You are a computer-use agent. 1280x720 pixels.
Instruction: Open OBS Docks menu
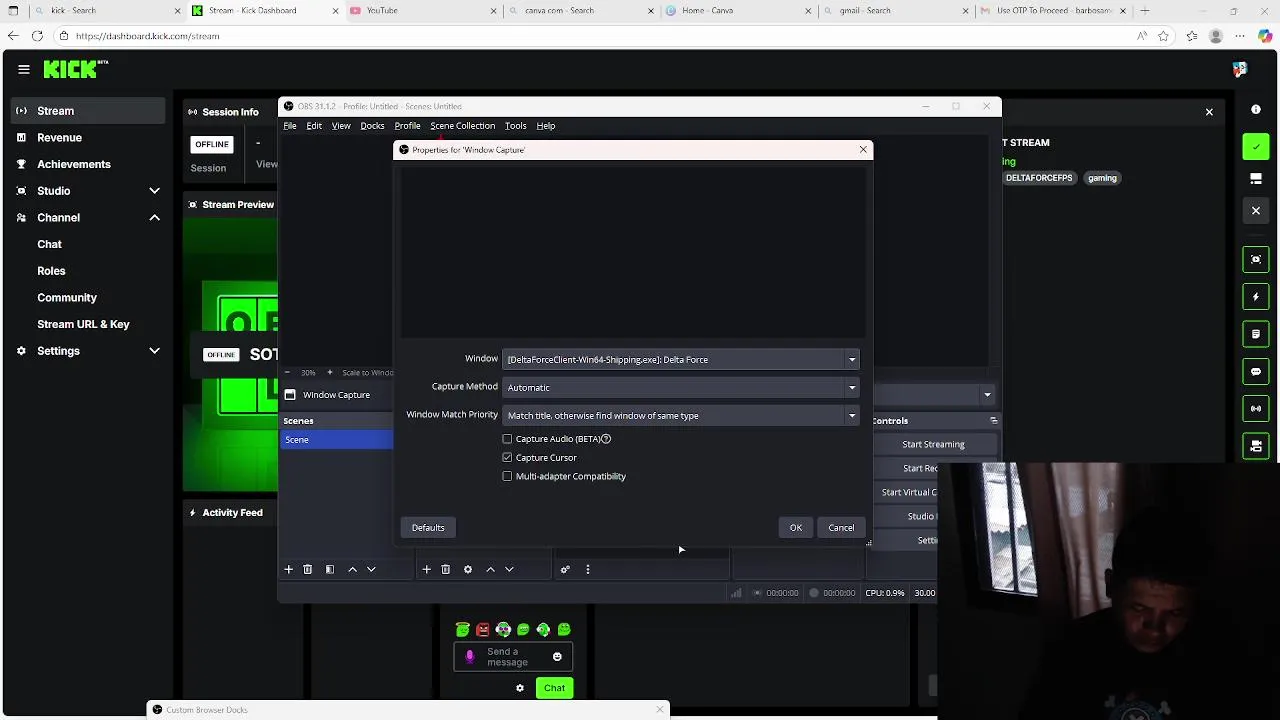pos(372,126)
